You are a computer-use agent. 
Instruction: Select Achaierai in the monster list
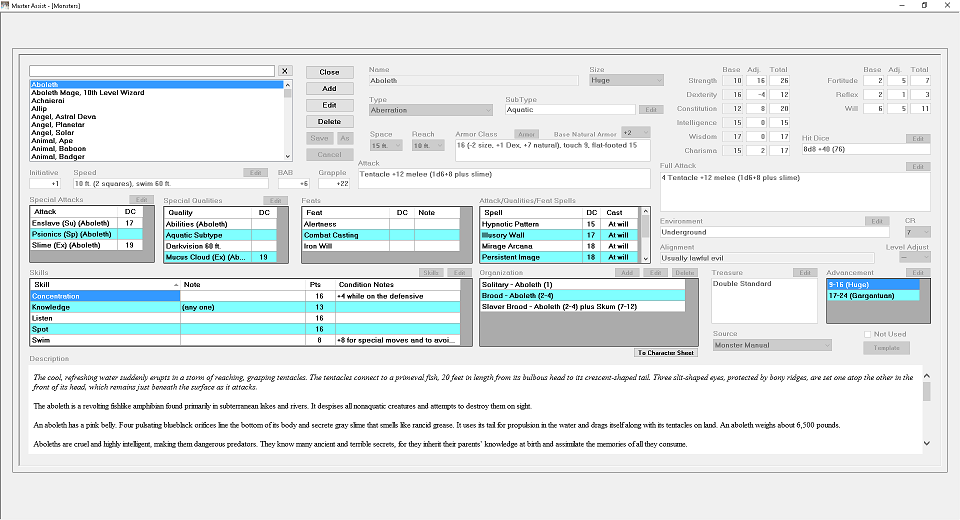(157, 100)
